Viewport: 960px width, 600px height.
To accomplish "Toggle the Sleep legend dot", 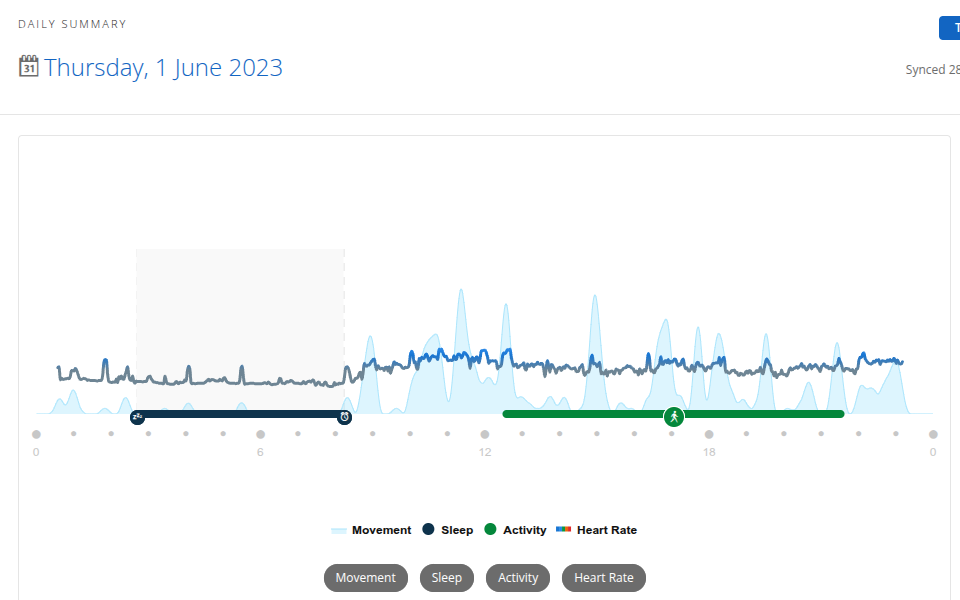I will [429, 529].
